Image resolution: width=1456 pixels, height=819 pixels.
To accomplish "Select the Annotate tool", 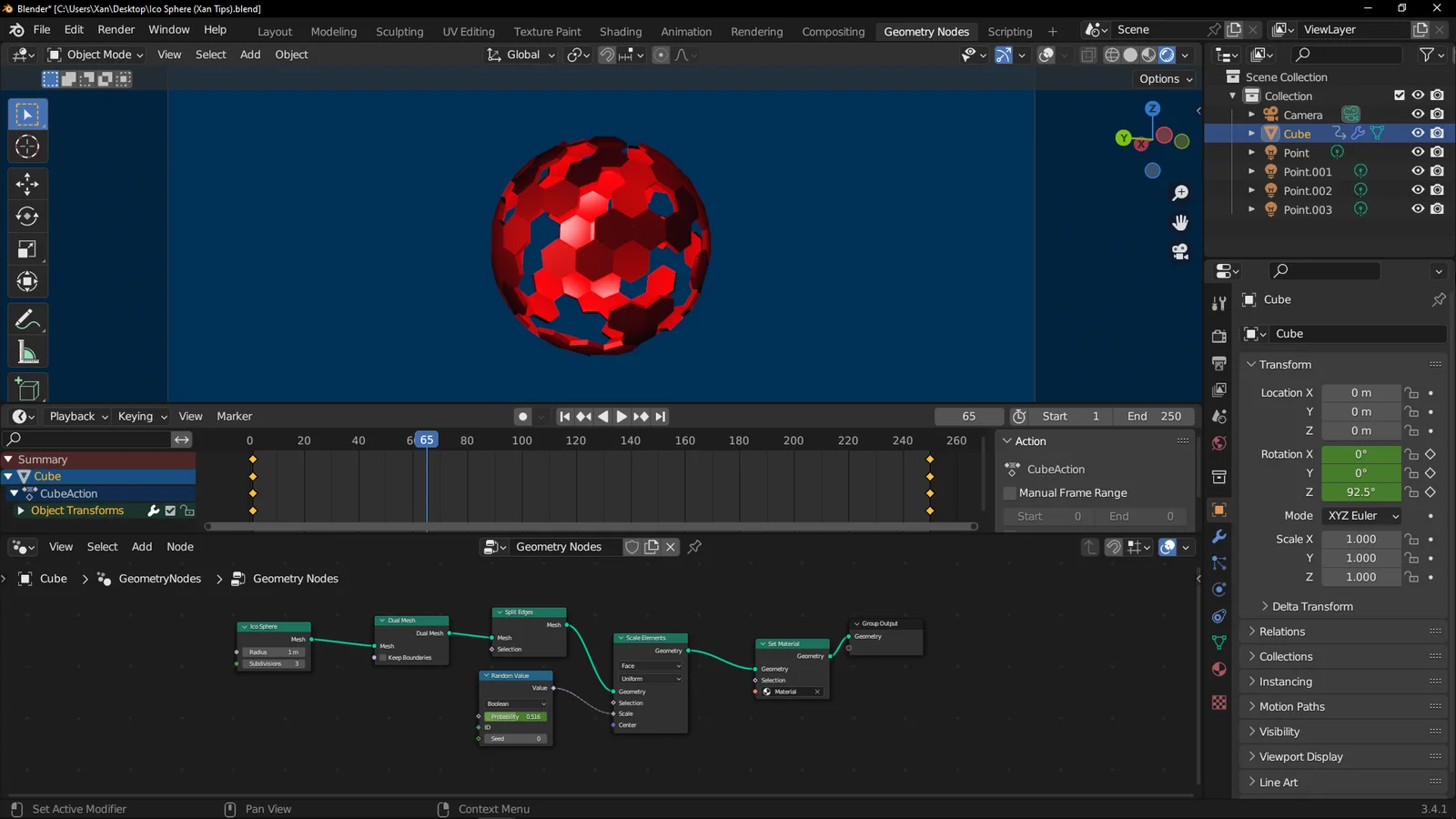I will (27, 318).
